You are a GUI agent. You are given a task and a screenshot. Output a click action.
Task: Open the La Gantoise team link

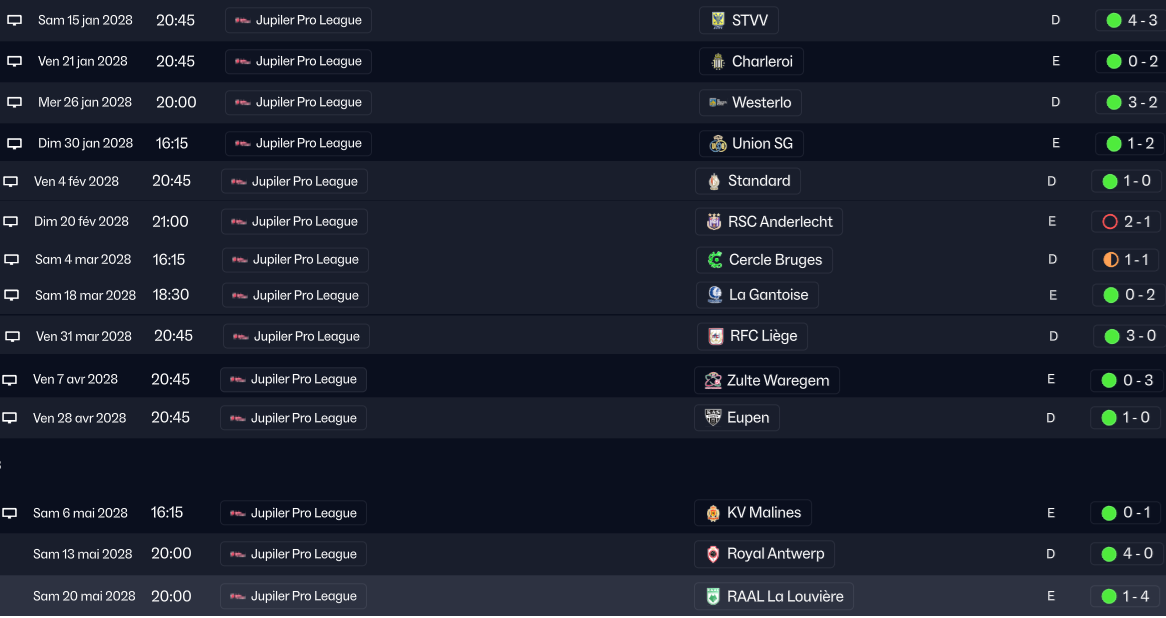(768, 295)
